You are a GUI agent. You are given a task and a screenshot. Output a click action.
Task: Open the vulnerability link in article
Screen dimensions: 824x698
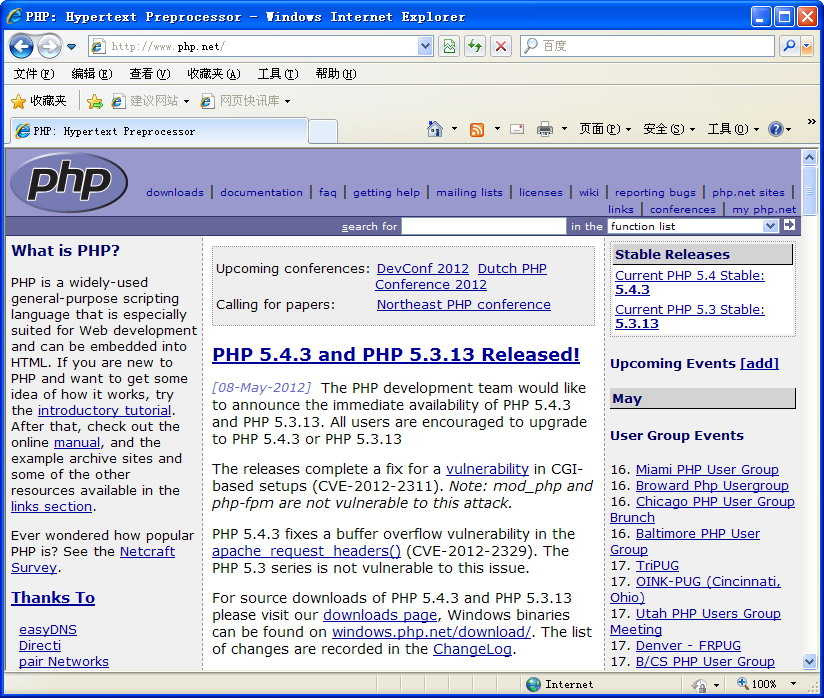(x=487, y=469)
